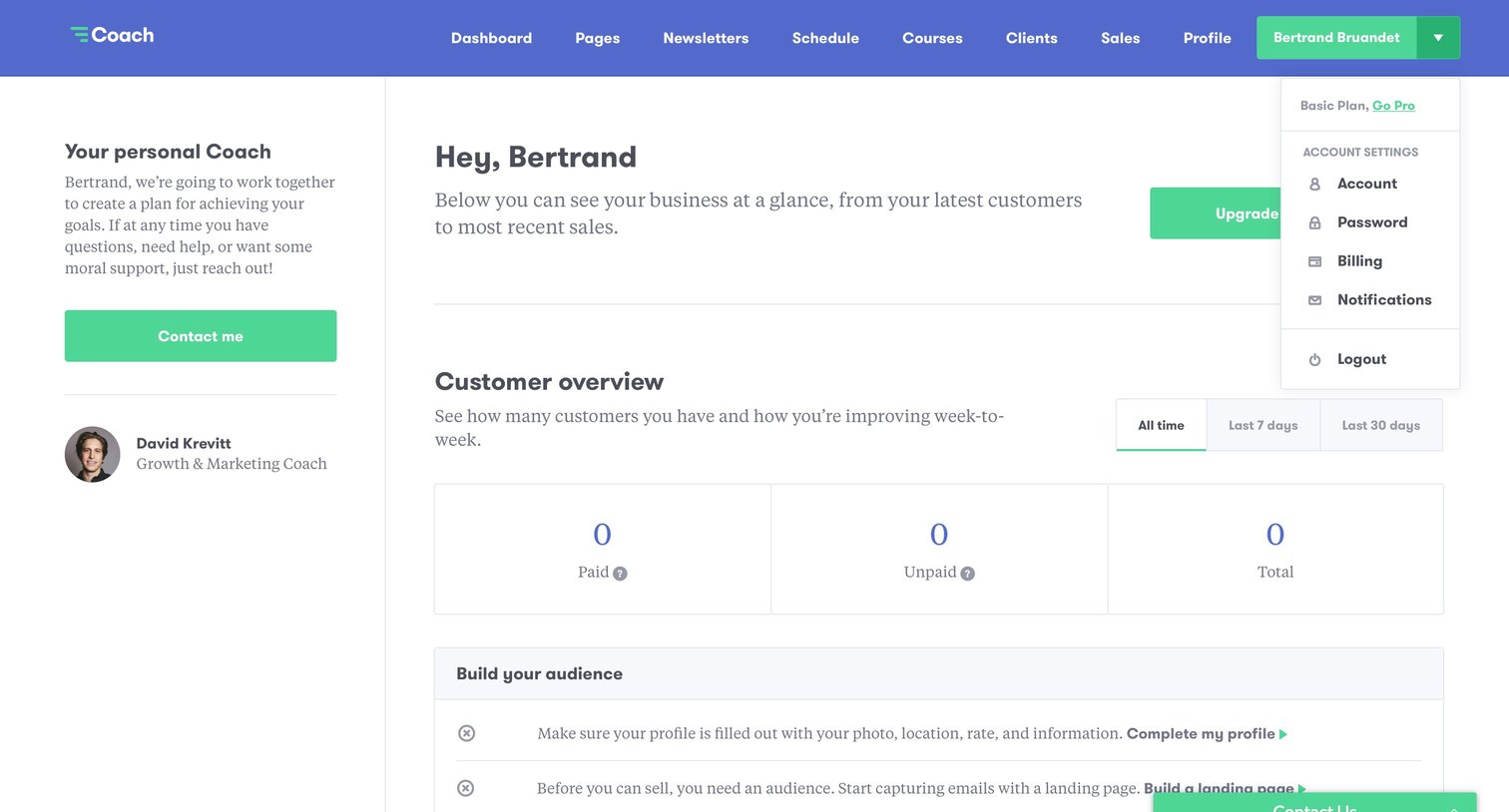Click the Contact me button

201,336
